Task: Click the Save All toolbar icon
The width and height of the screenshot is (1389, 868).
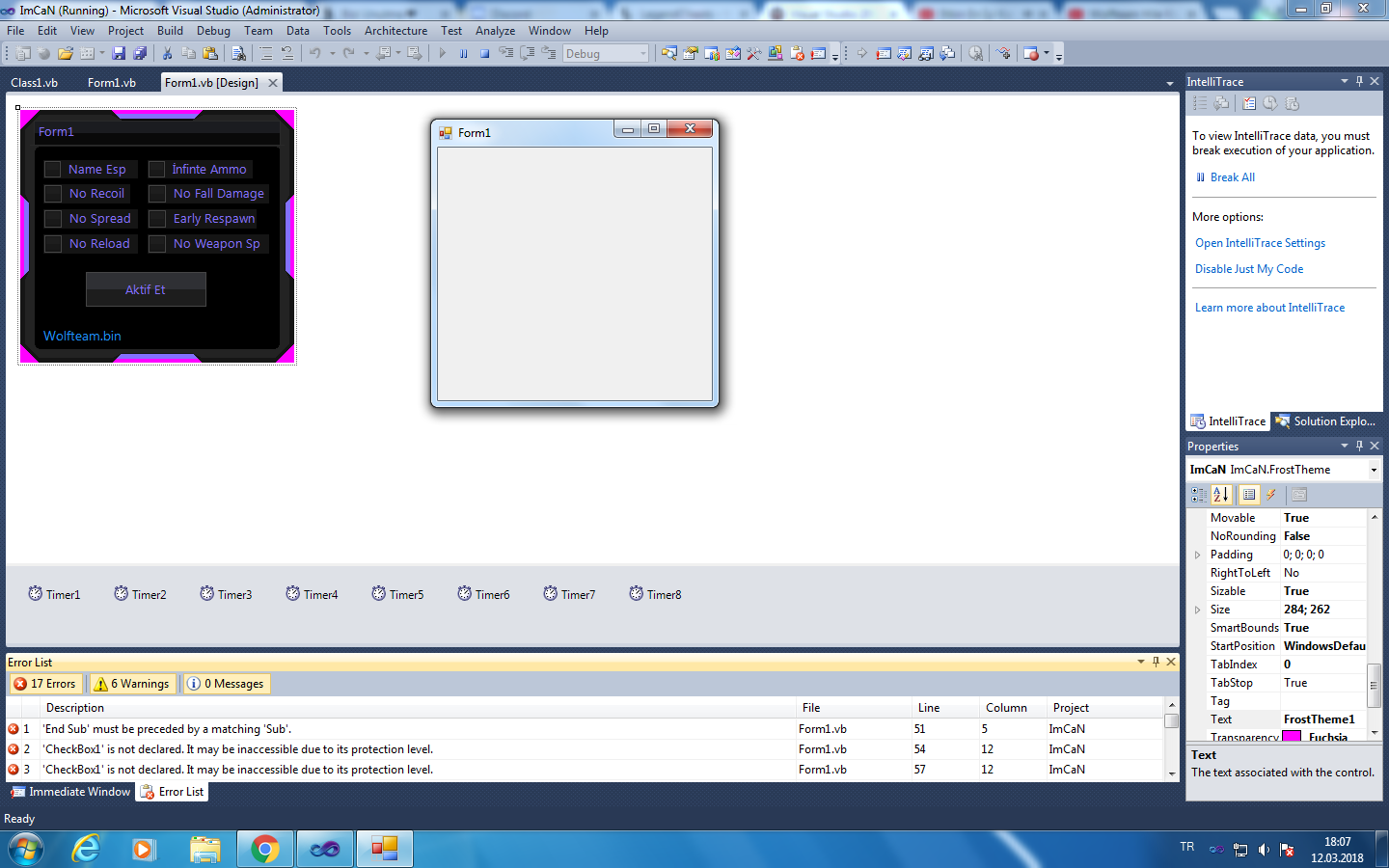Action: (x=140, y=54)
